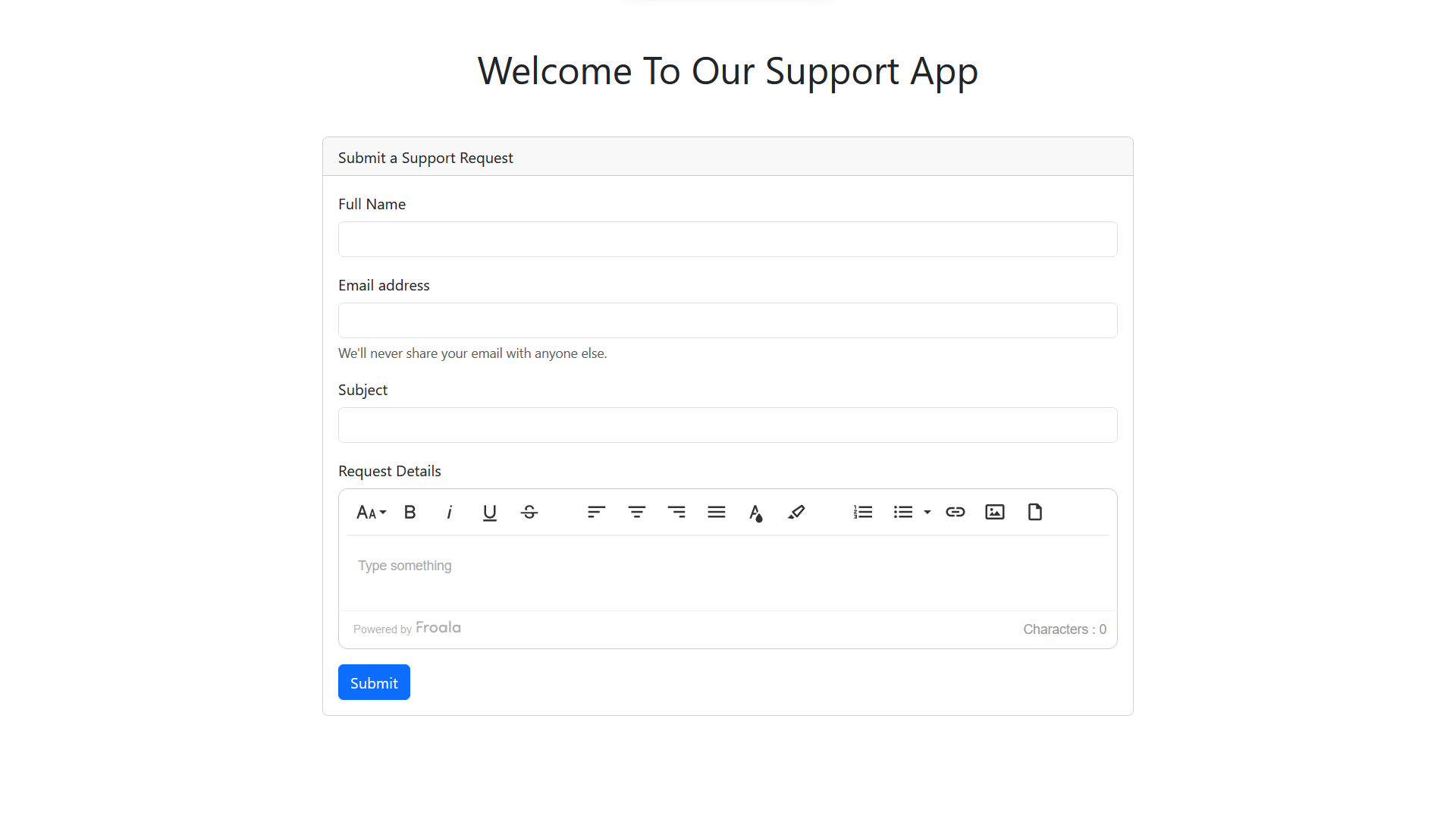Align text to the right
1456x819 pixels.
point(676,512)
